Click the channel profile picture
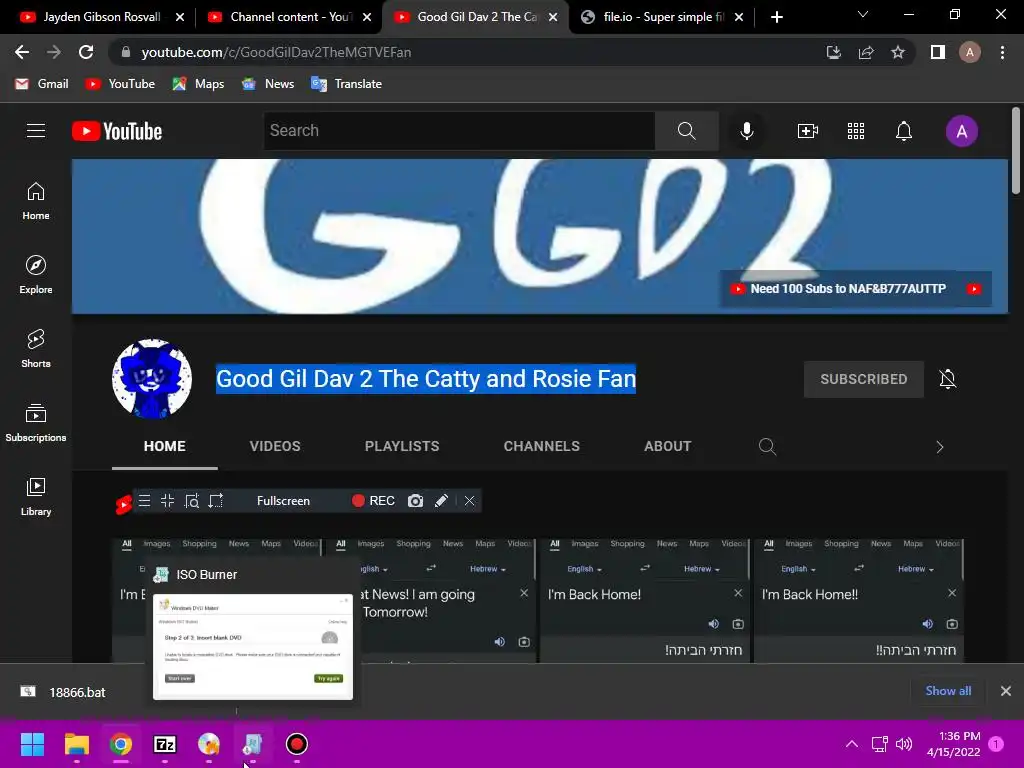1024x768 pixels. tap(152, 379)
